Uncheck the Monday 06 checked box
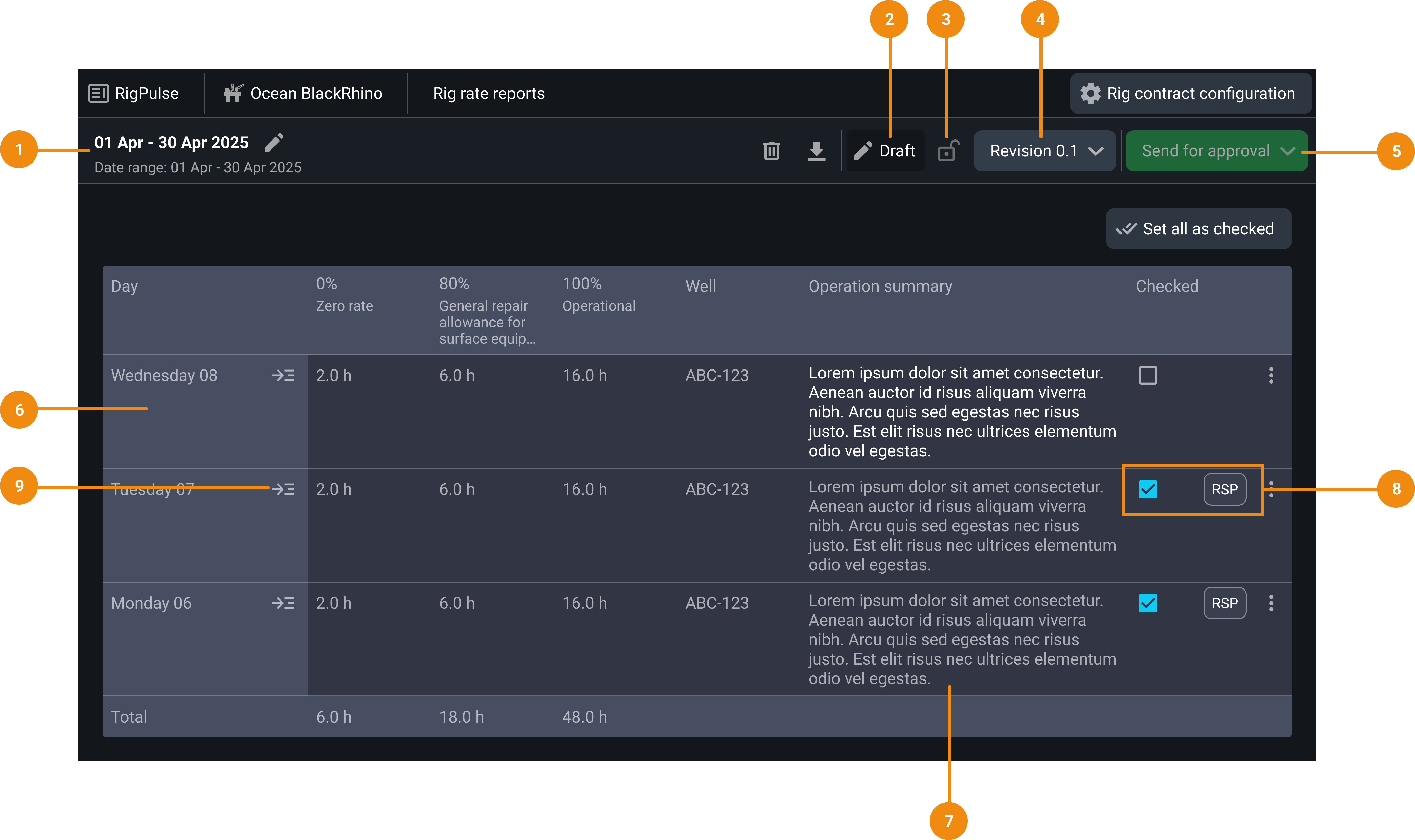The width and height of the screenshot is (1415, 840). 1148,603
